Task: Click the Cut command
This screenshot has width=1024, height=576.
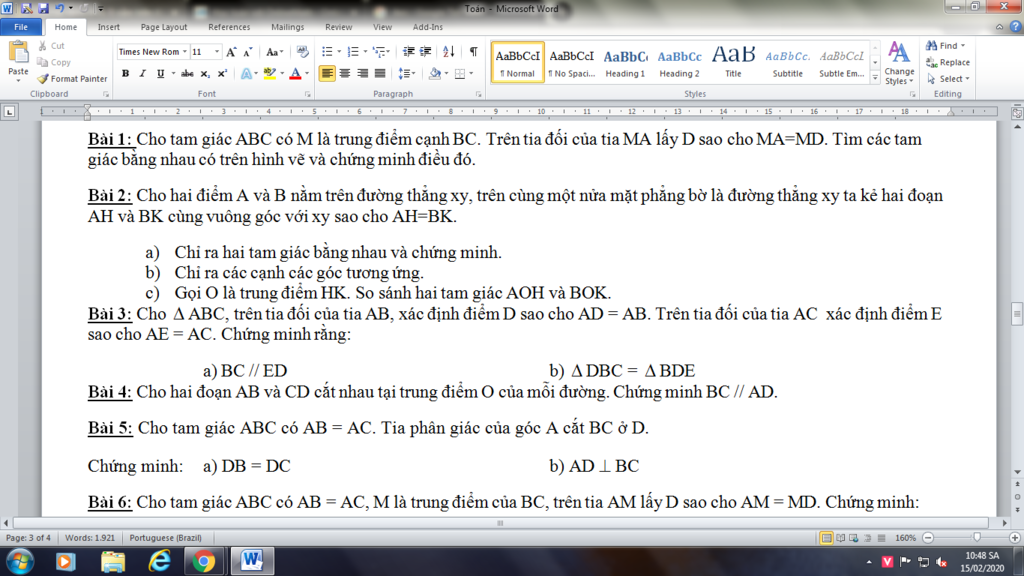Action: click(52, 46)
